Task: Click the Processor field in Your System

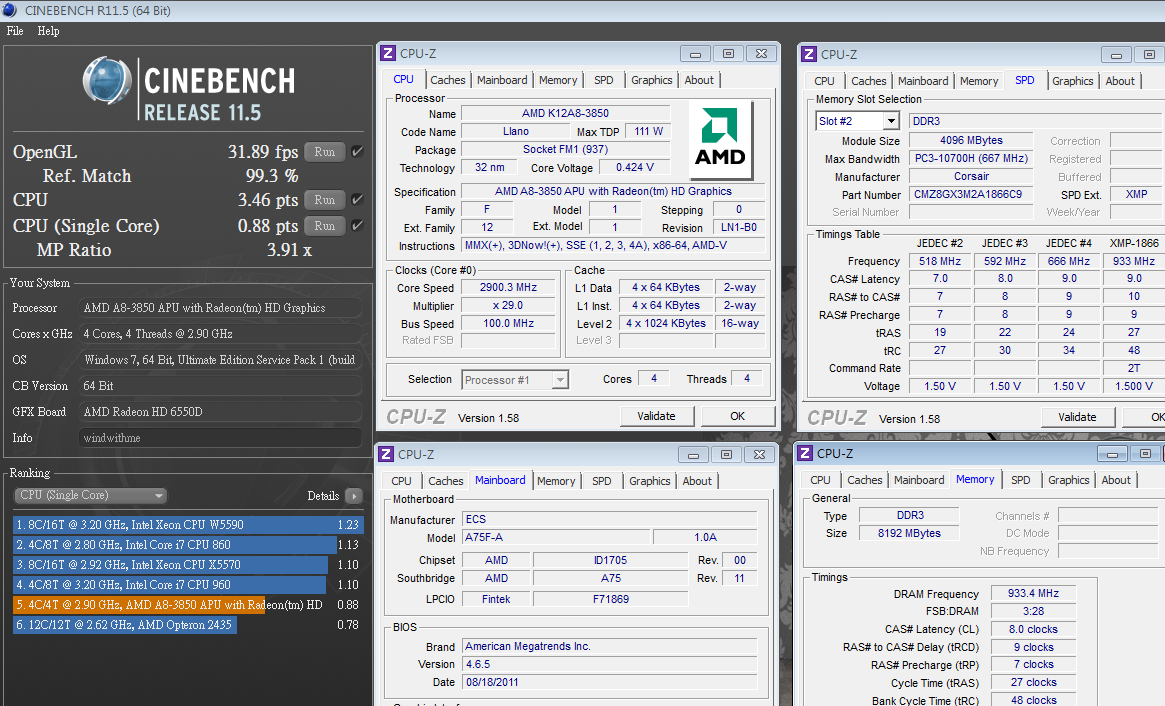Action: pyautogui.click(x=220, y=308)
